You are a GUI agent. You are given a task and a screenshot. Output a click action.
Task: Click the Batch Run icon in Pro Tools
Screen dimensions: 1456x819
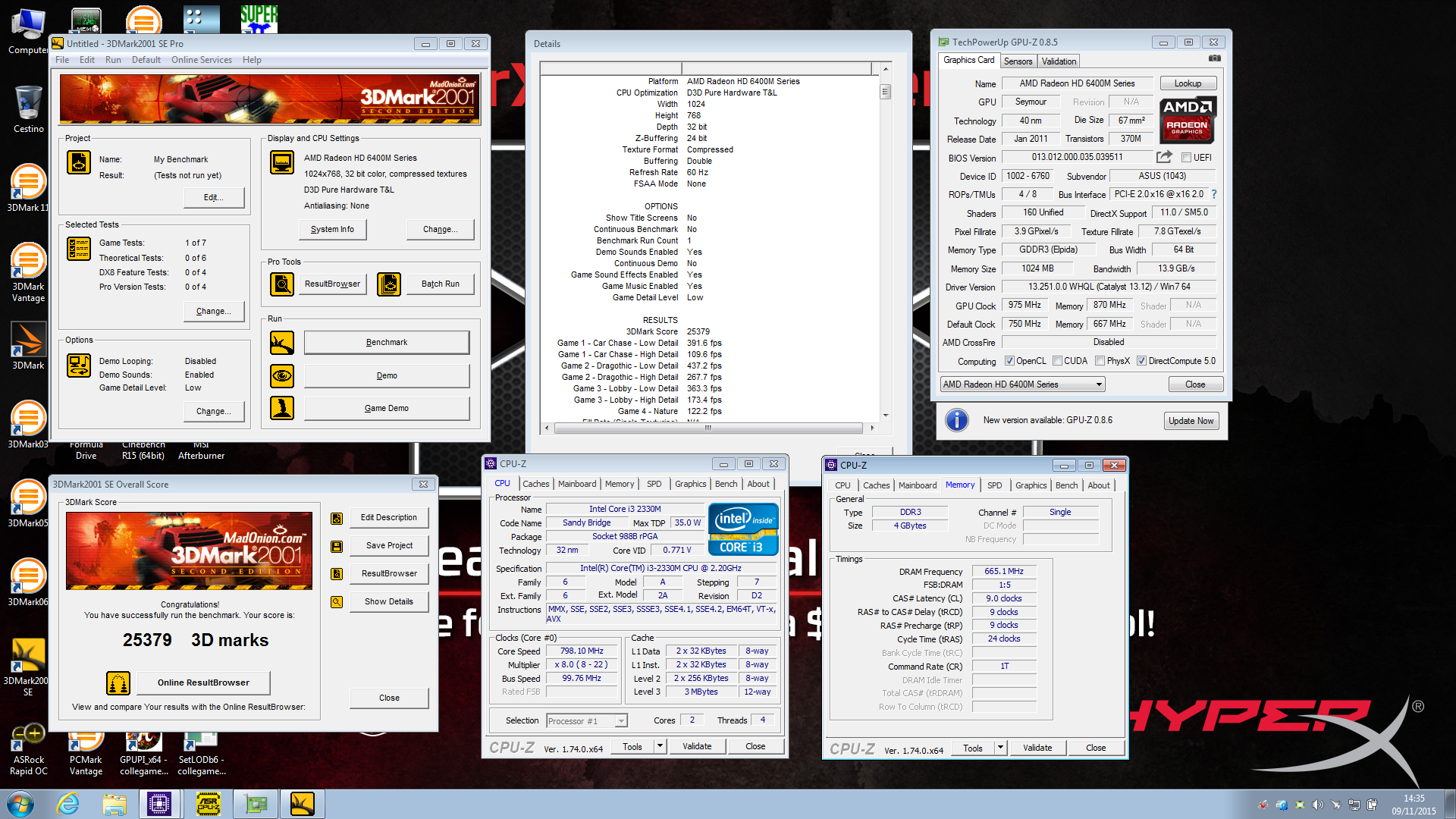pyautogui.click(x=389, y=284)
